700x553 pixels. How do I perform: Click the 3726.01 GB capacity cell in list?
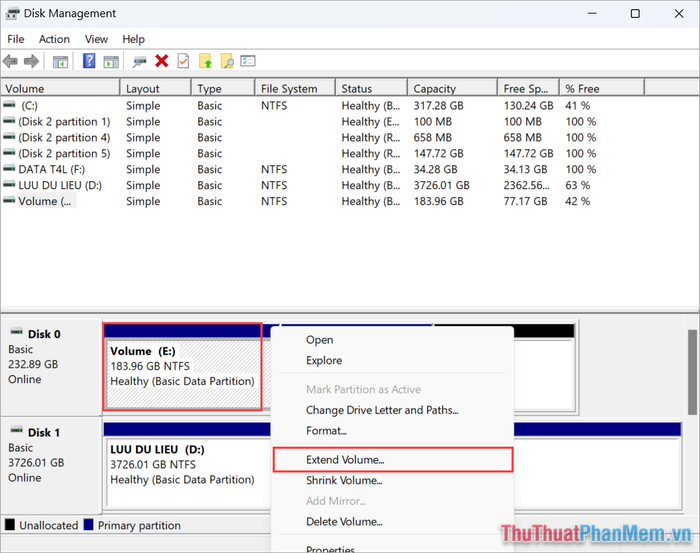click(442, 186)
